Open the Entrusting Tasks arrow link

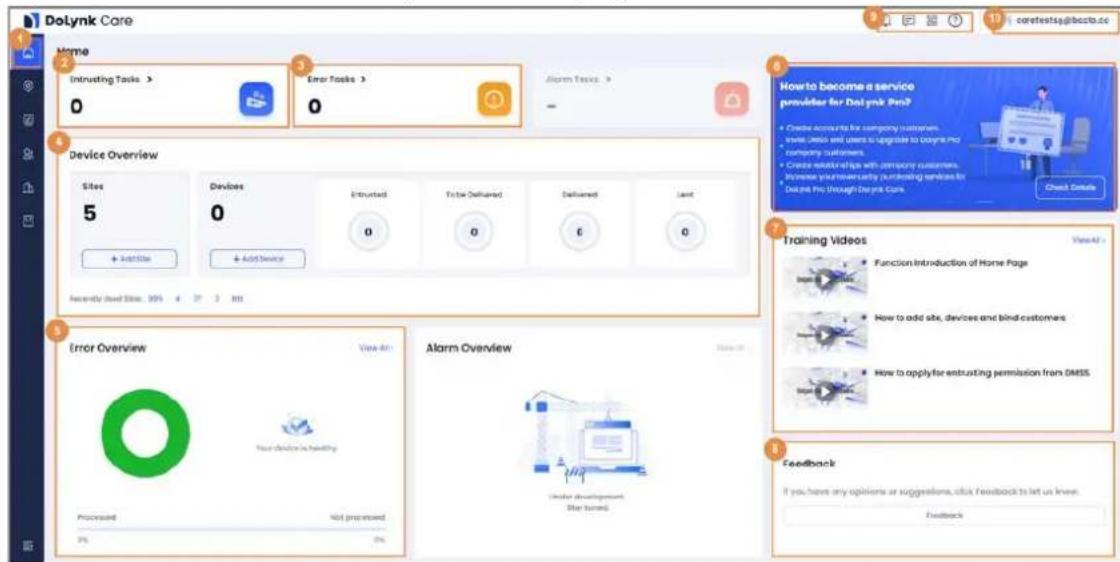(x=111, y=80)
